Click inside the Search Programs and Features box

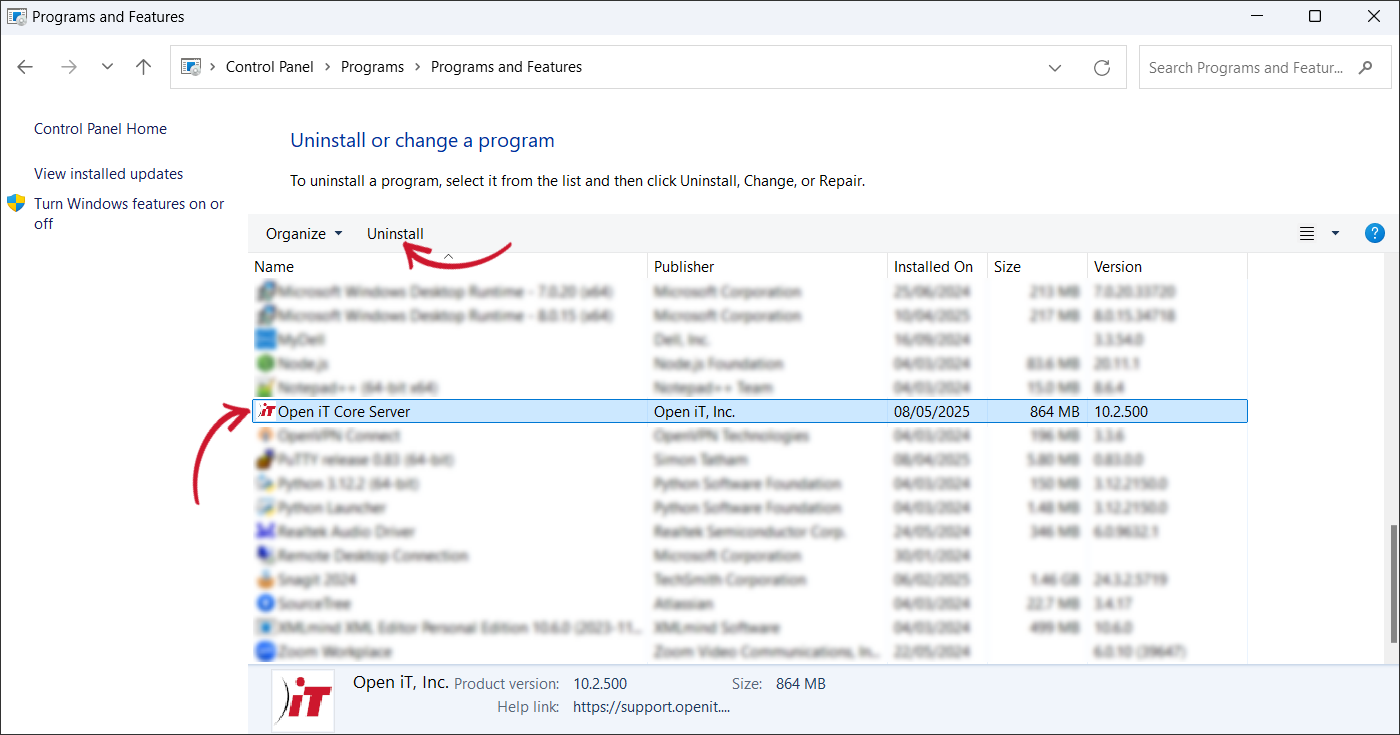1250,67
